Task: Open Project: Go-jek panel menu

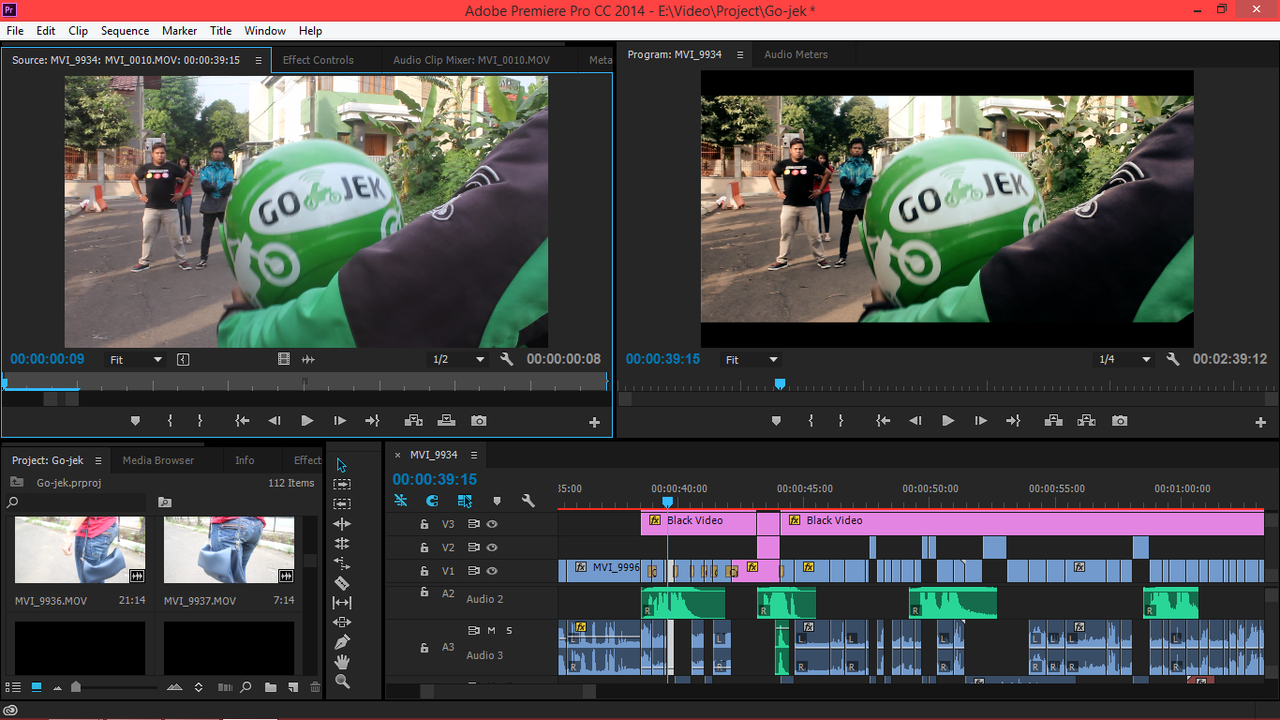Action: tap(98, 461)
